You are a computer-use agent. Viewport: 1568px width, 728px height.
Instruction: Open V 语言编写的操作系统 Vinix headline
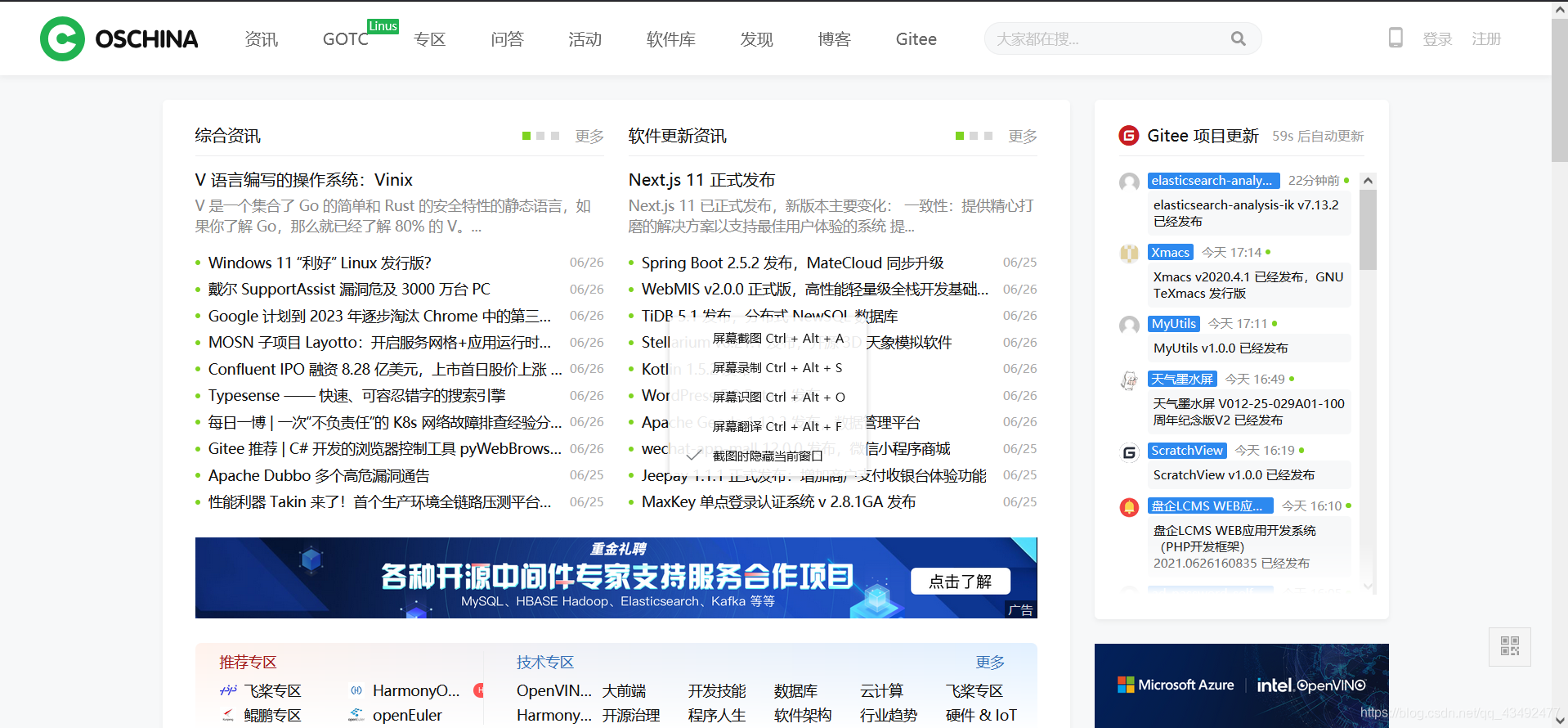[x=303, y=180]
